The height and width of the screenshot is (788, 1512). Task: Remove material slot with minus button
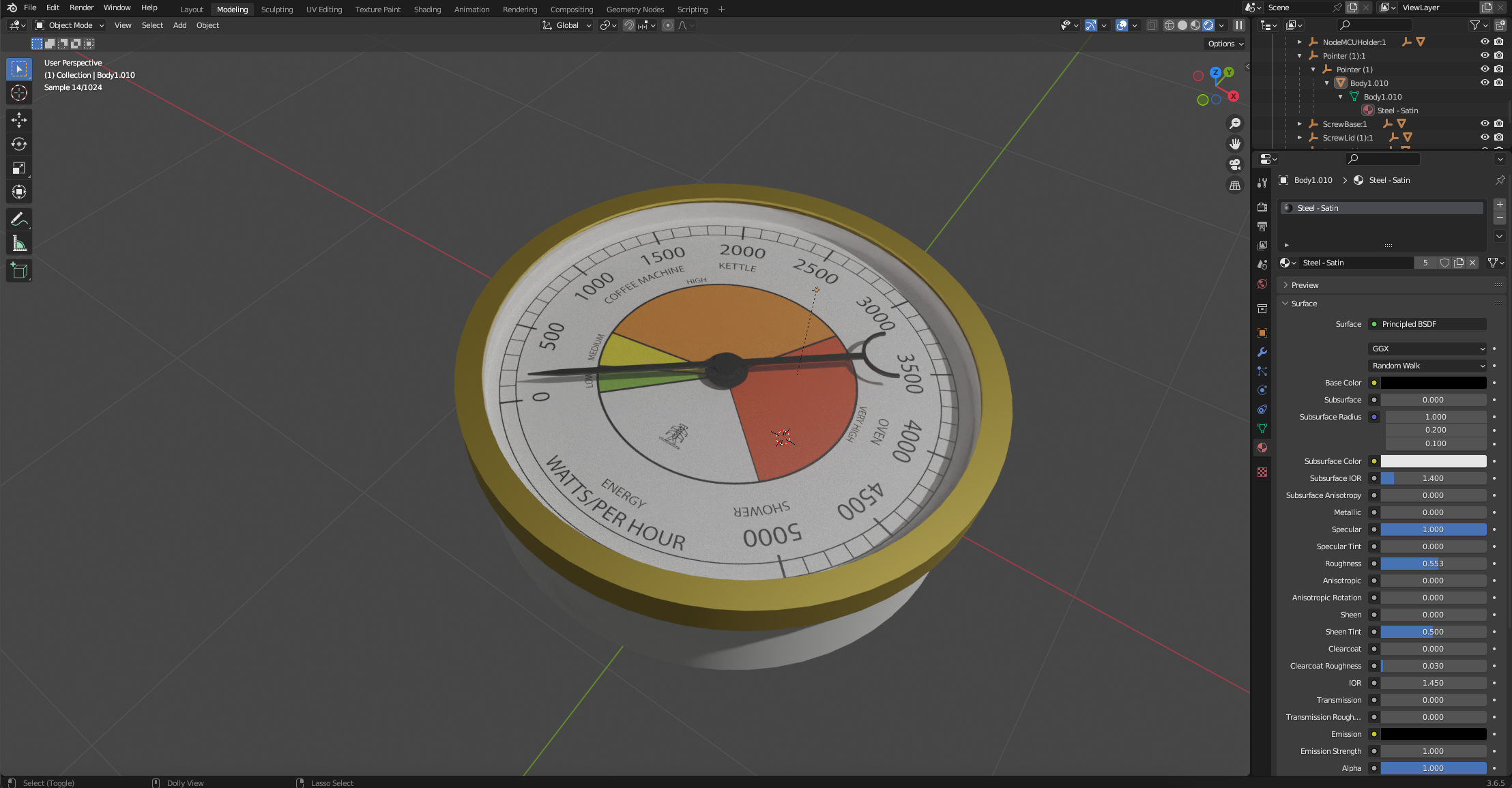1500,218
